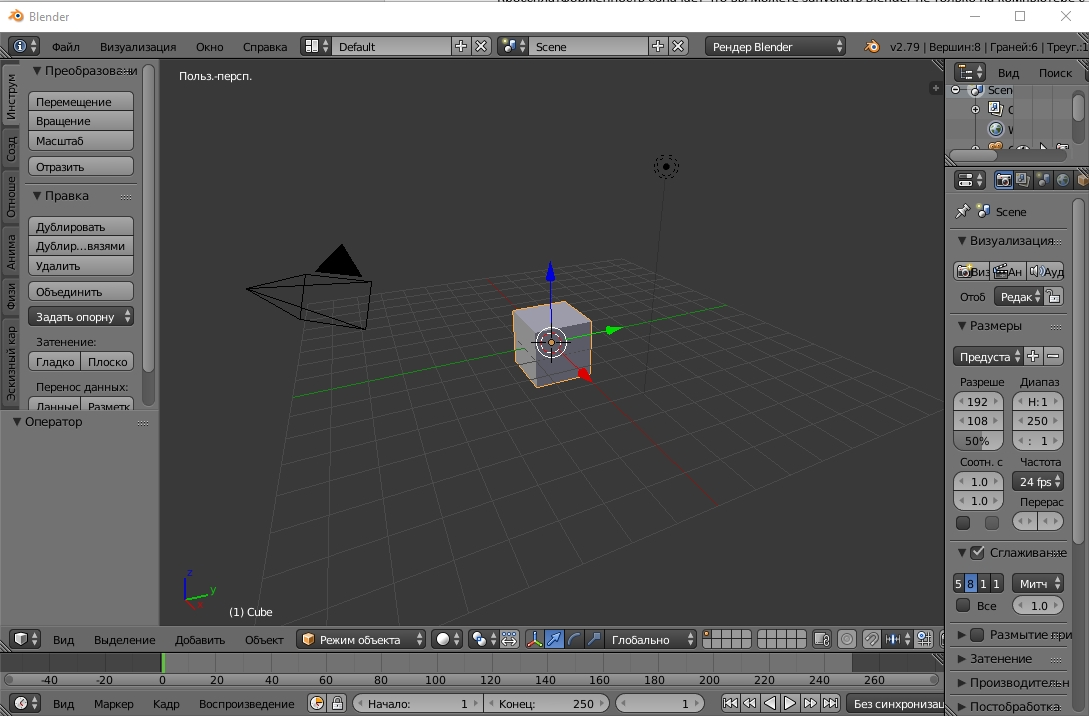Toggle the 3D manipulator axes icon
1089x716 pixels.
click(534, 640)
